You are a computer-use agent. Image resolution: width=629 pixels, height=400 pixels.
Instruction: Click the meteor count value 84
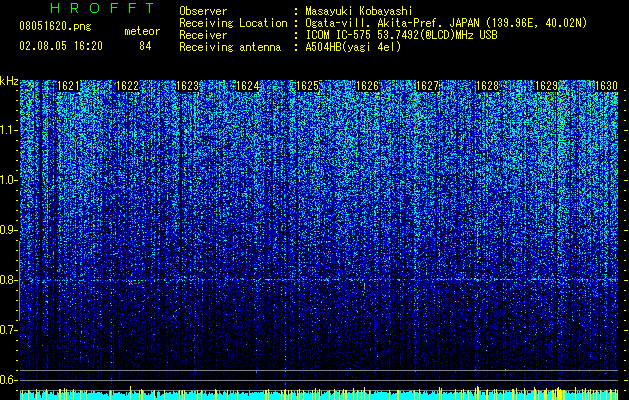(x=145, y=46)
